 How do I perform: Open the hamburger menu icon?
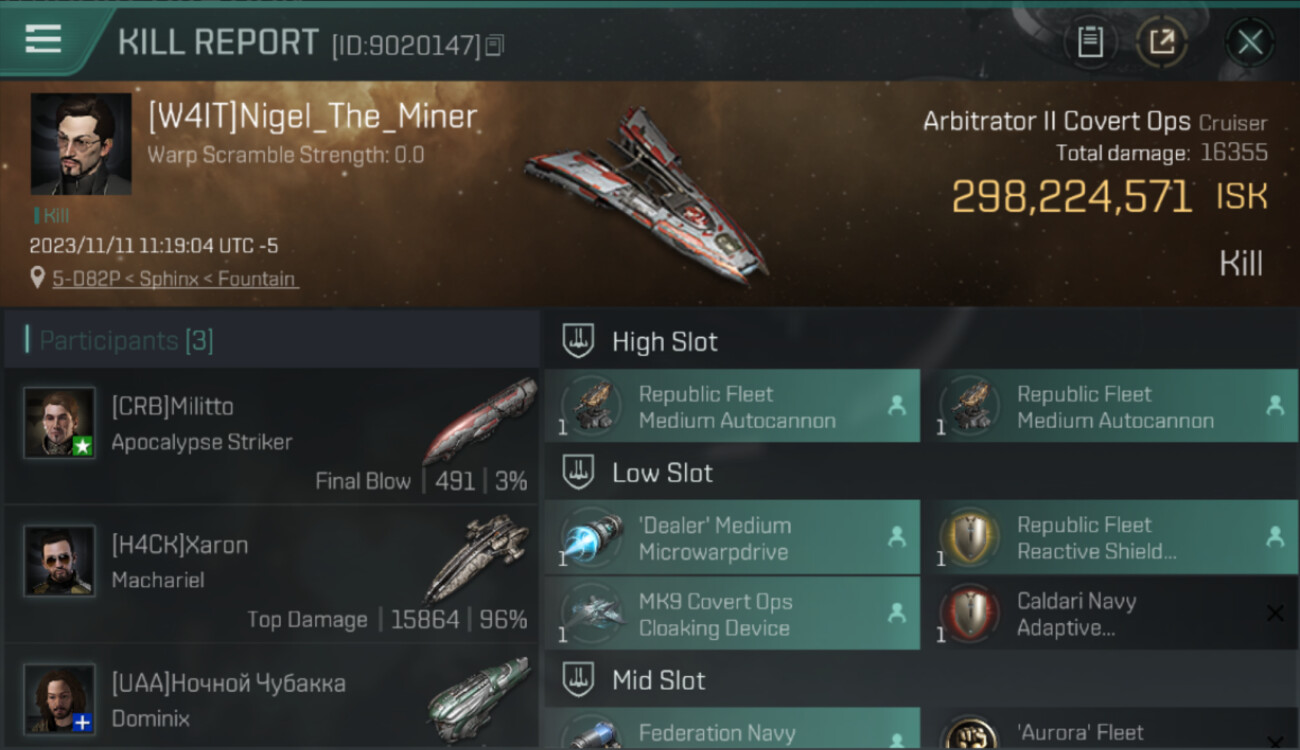click(43, 39)
